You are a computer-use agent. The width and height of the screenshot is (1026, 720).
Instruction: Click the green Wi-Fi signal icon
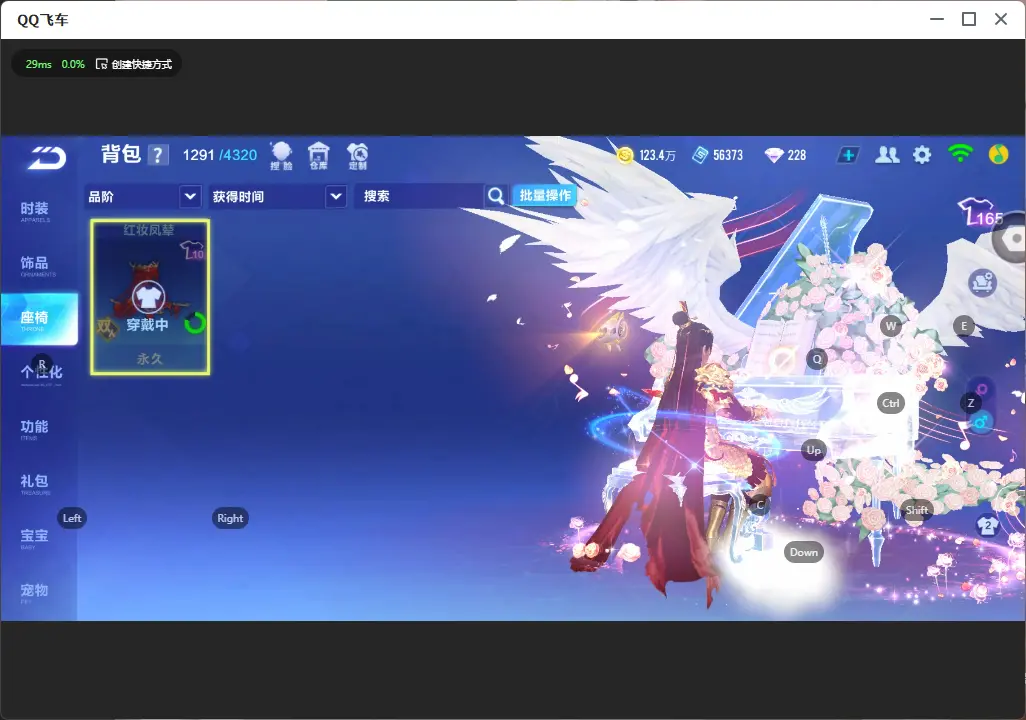point(960,154)
